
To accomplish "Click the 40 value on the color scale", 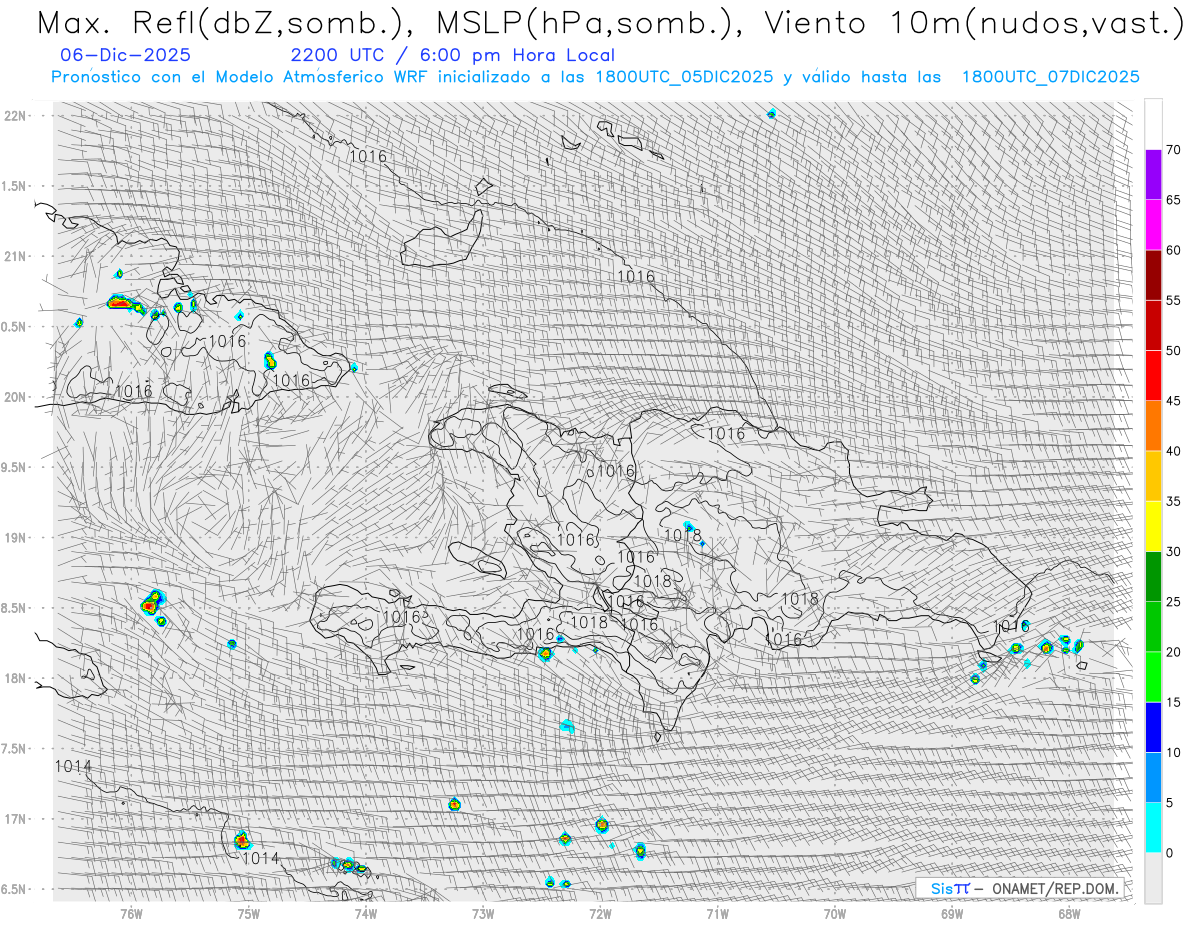I will click(x=1173, y=451).
